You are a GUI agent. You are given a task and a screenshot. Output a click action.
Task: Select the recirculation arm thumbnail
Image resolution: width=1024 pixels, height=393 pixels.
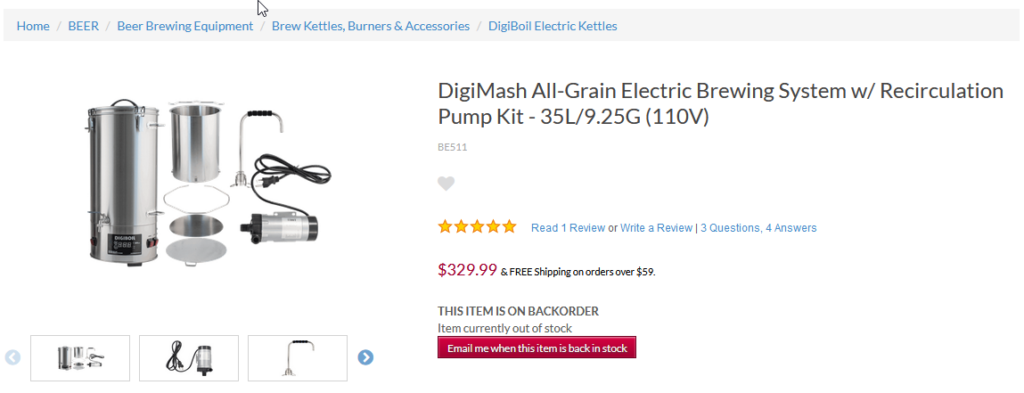coord(297,358)
